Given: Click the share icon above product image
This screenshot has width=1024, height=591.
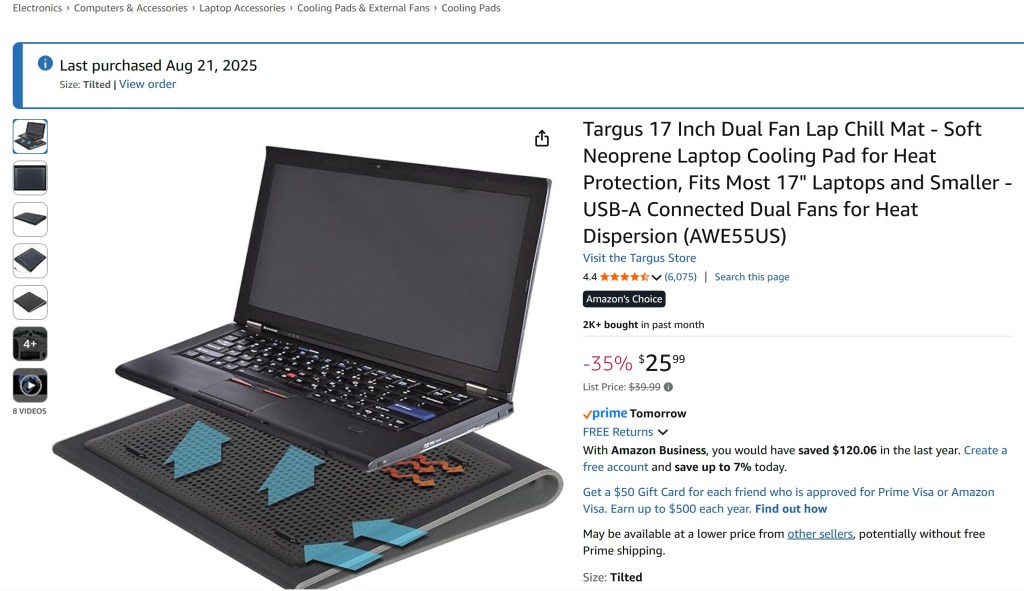Looking at the screenshot, I should point(541,138).
